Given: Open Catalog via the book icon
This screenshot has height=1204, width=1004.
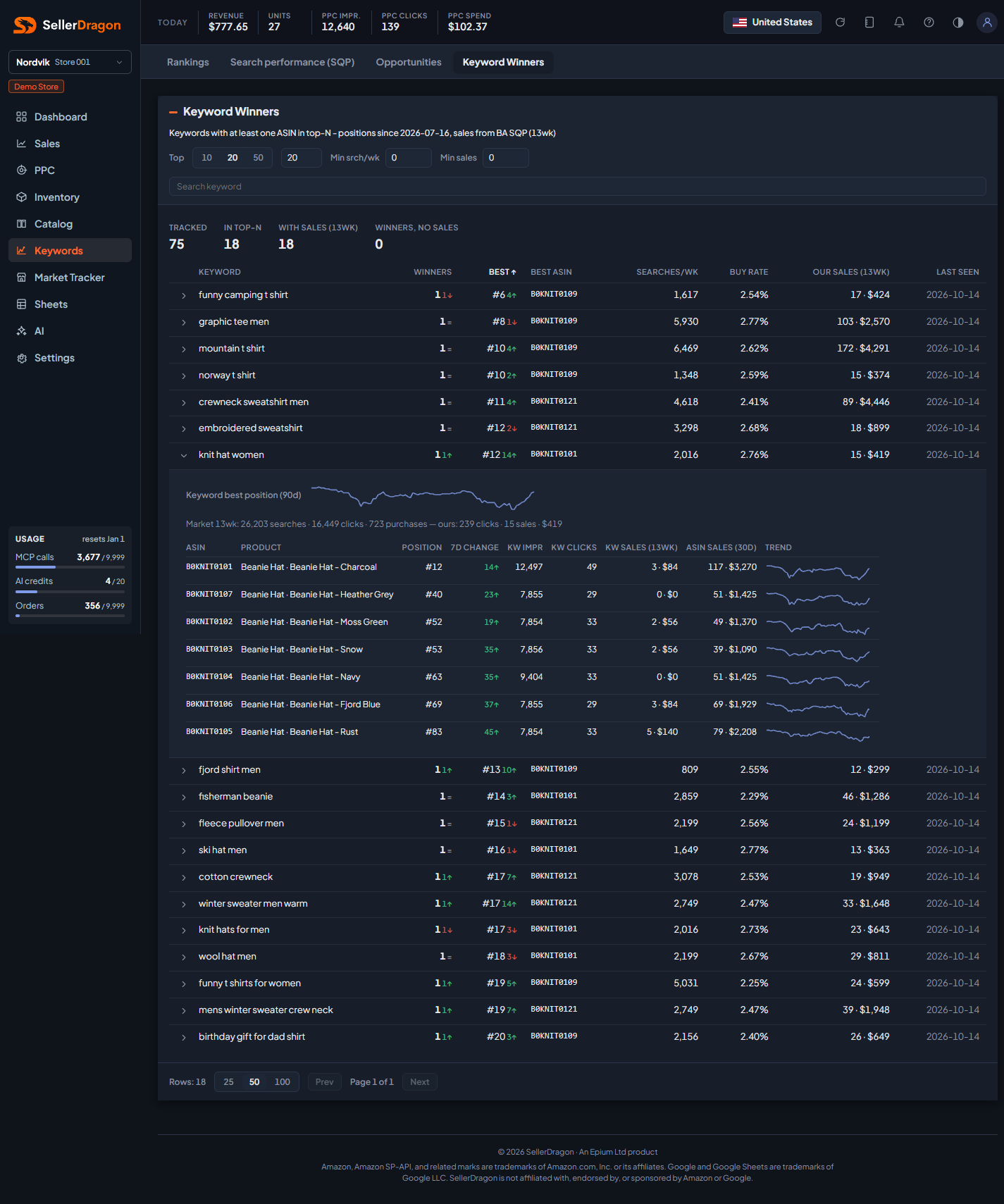Looking at the screenshot, I should 22,224.
